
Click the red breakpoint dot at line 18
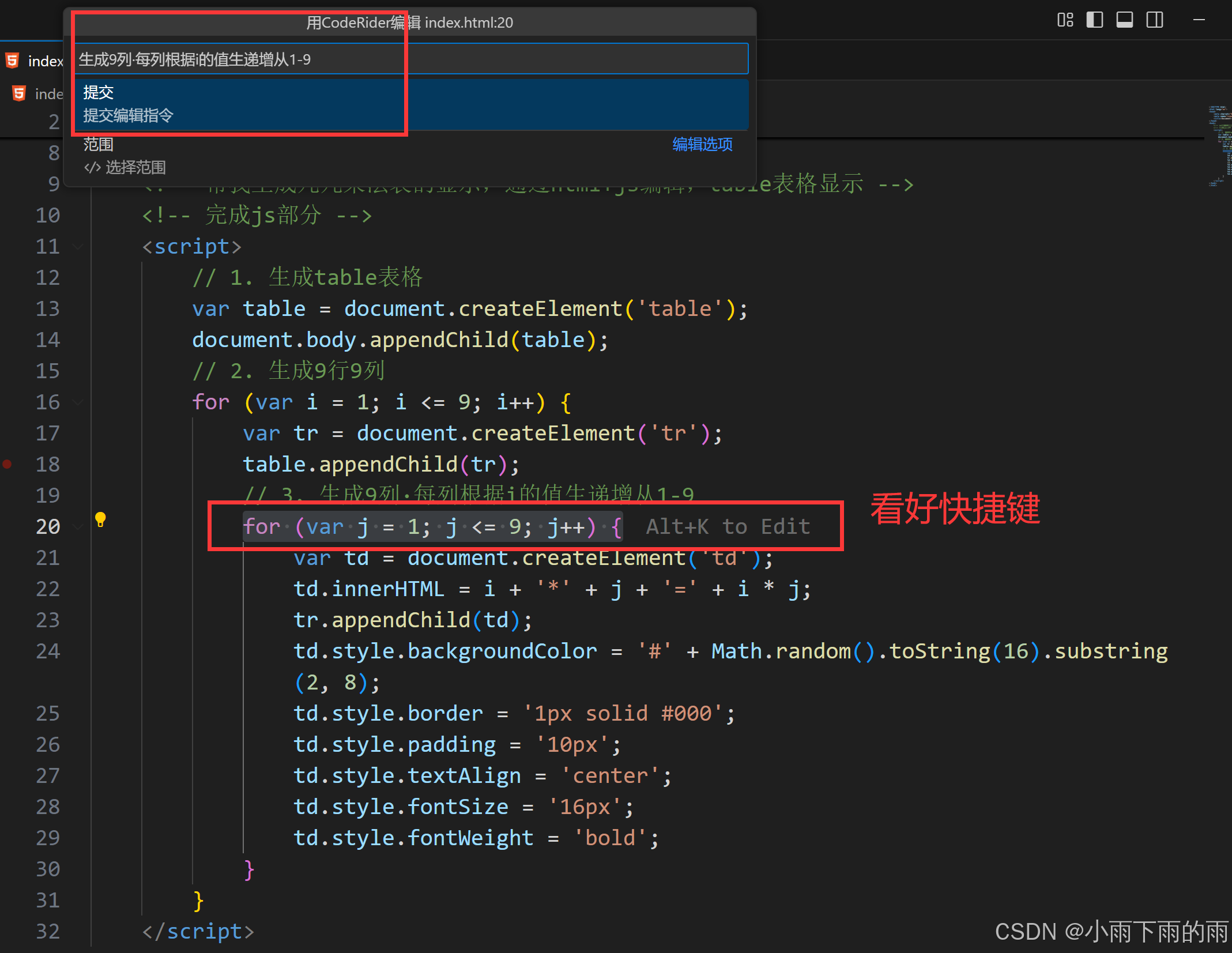tap(7, 464)
